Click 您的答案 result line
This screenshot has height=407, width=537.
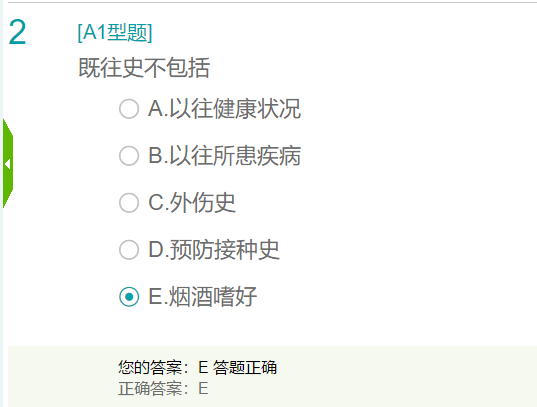[197, 368]
